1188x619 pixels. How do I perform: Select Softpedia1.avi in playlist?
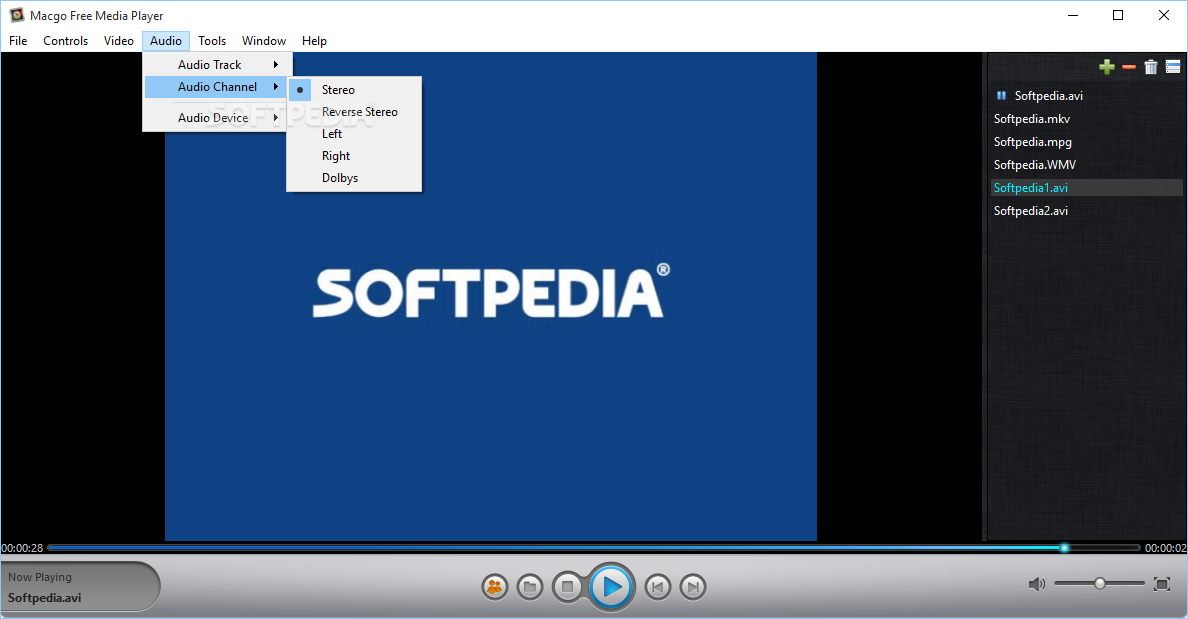click(1086, 187)
